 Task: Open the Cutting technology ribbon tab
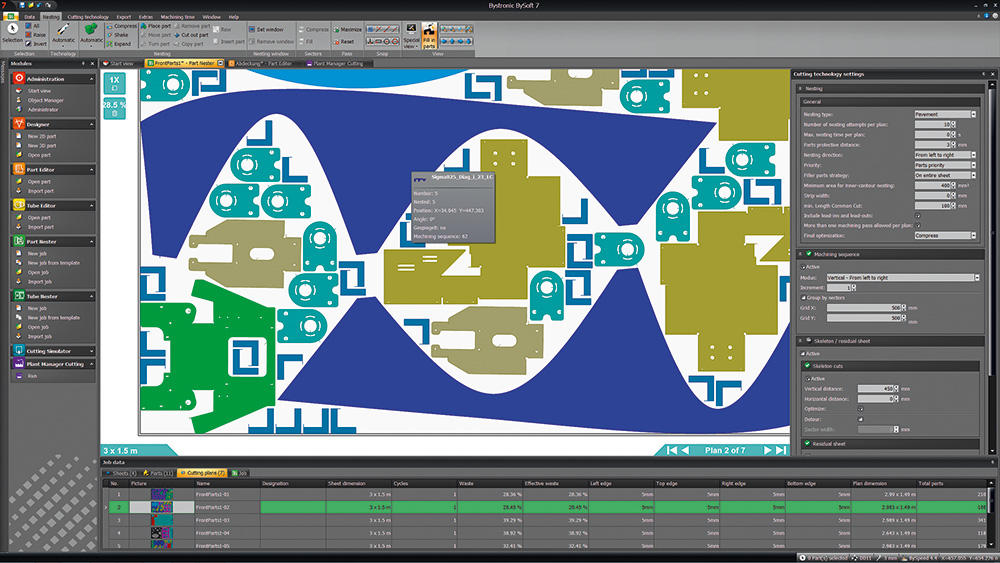click(88, 17)
